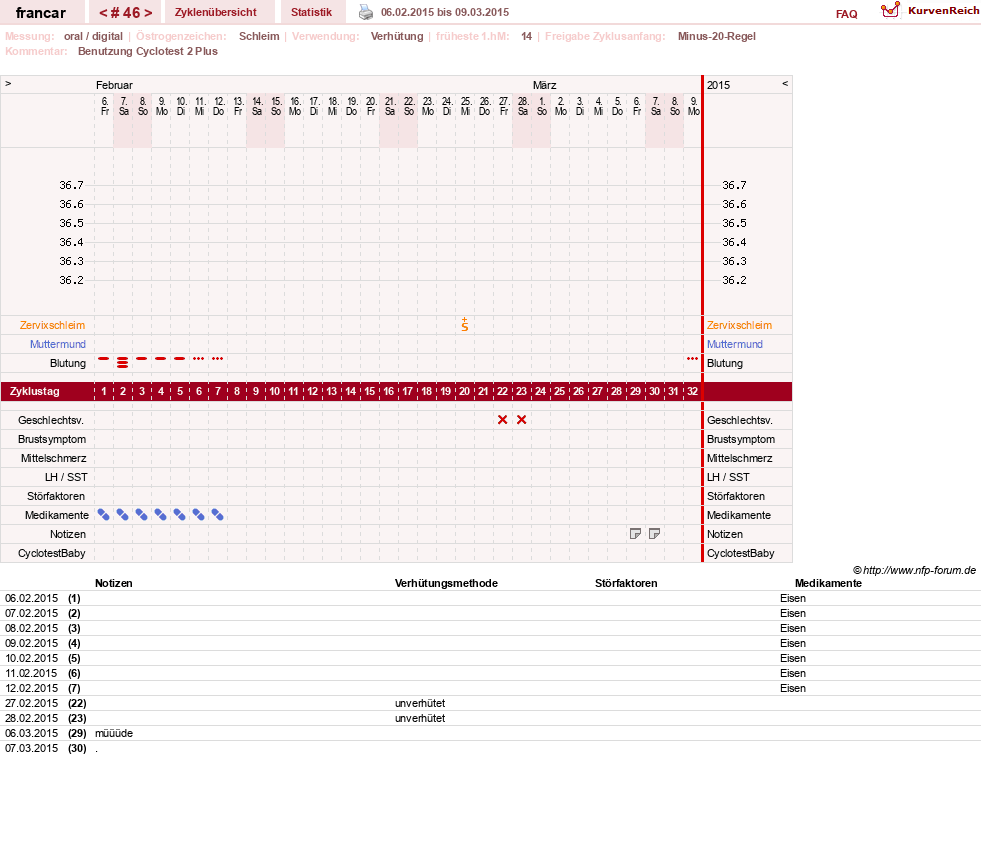The width and height of the screenshot is (981, 862).
Task: Click the medication pill icon on day 3
Action: point(142,515)
